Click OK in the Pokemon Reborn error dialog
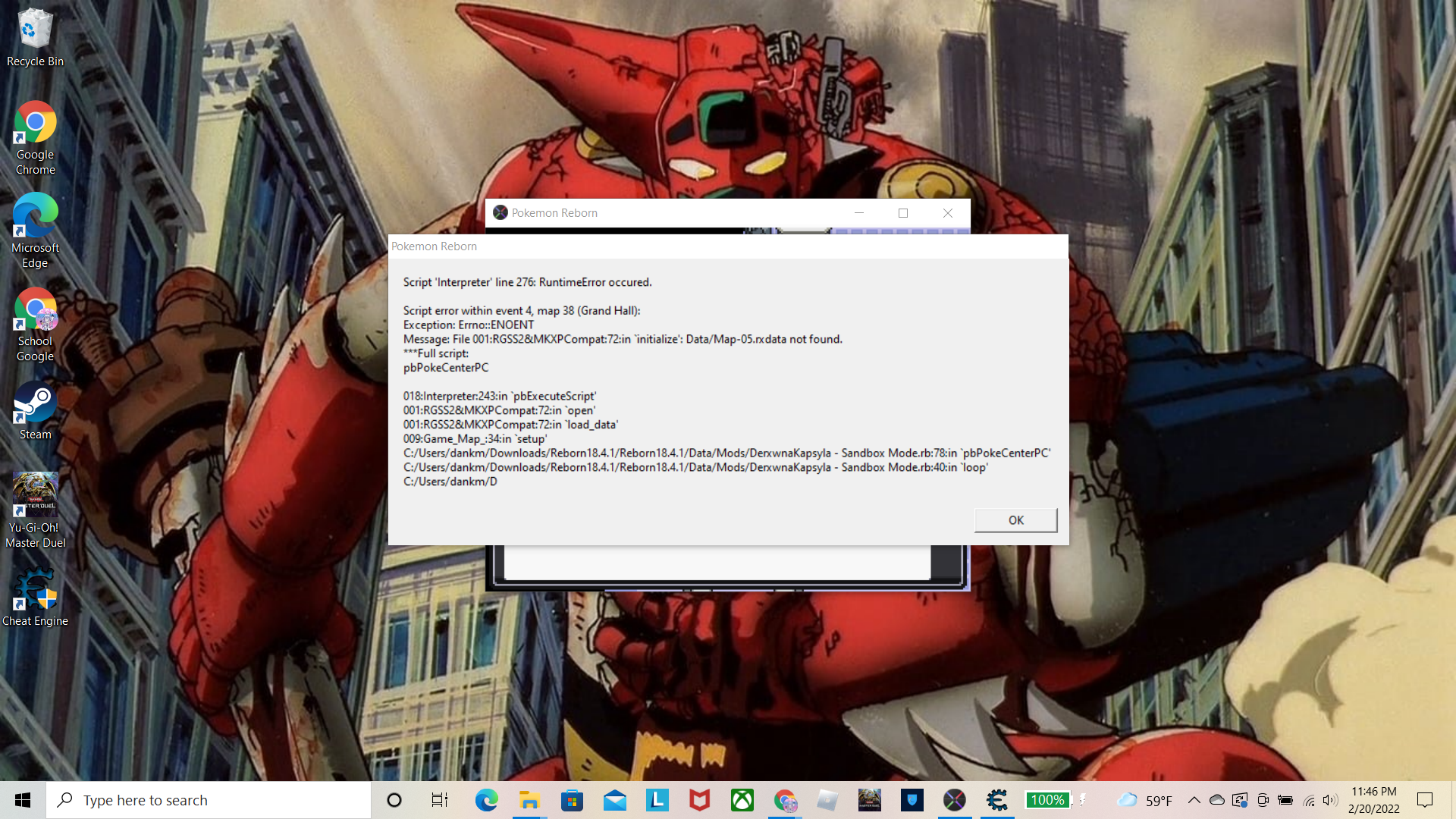The width and height of the screenshot is (1456, 819). [x=1015, y=520]
